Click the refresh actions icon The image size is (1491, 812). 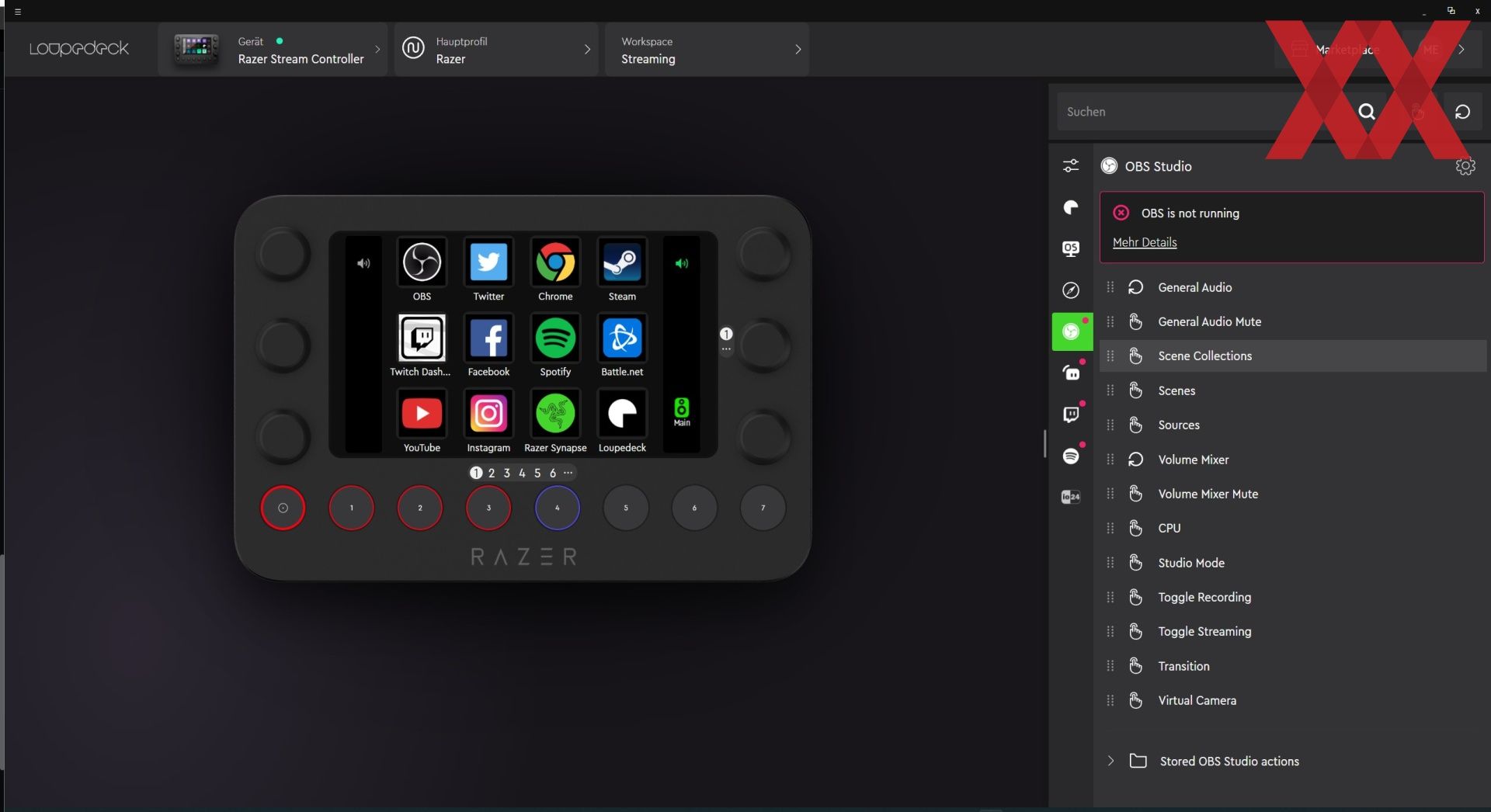[x=1463, y=112]
